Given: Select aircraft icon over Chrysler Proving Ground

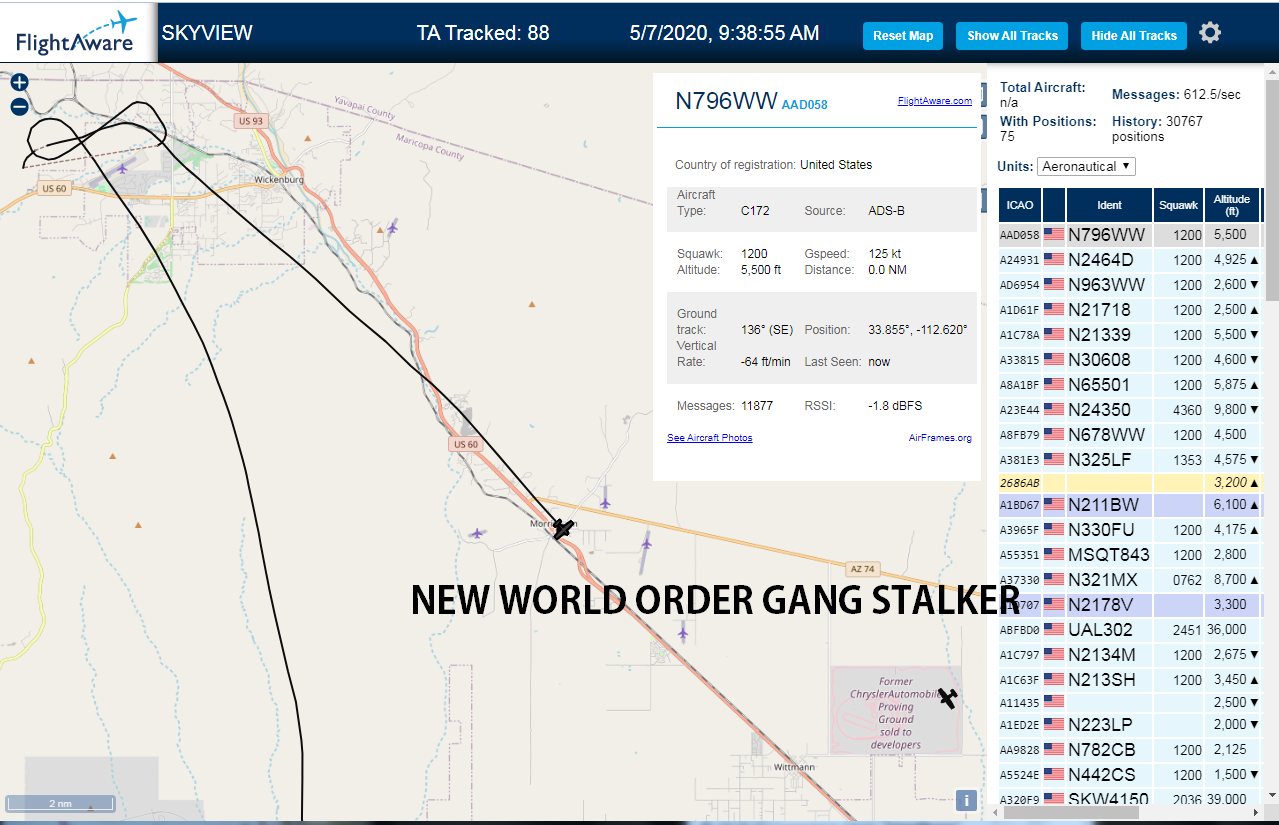Looking at the screenshot, I should tap(947, 698).
